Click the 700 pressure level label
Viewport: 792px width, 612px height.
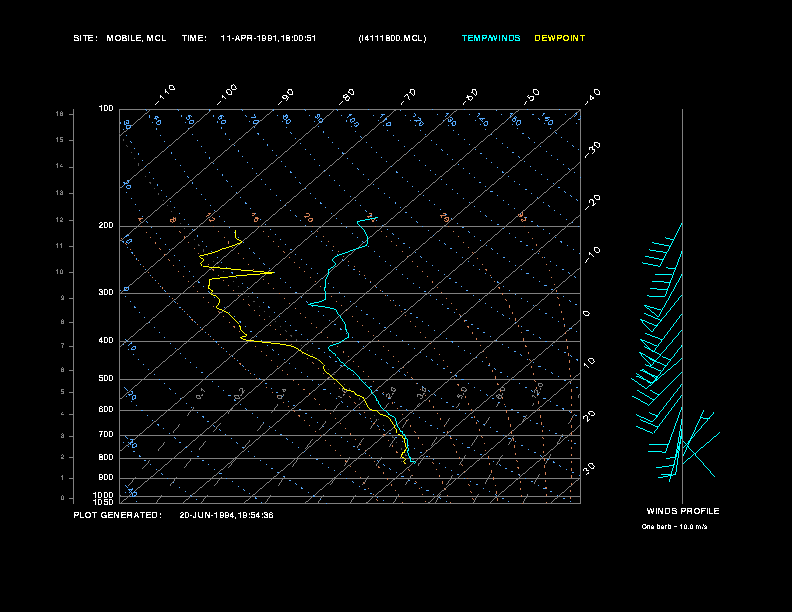106,434
